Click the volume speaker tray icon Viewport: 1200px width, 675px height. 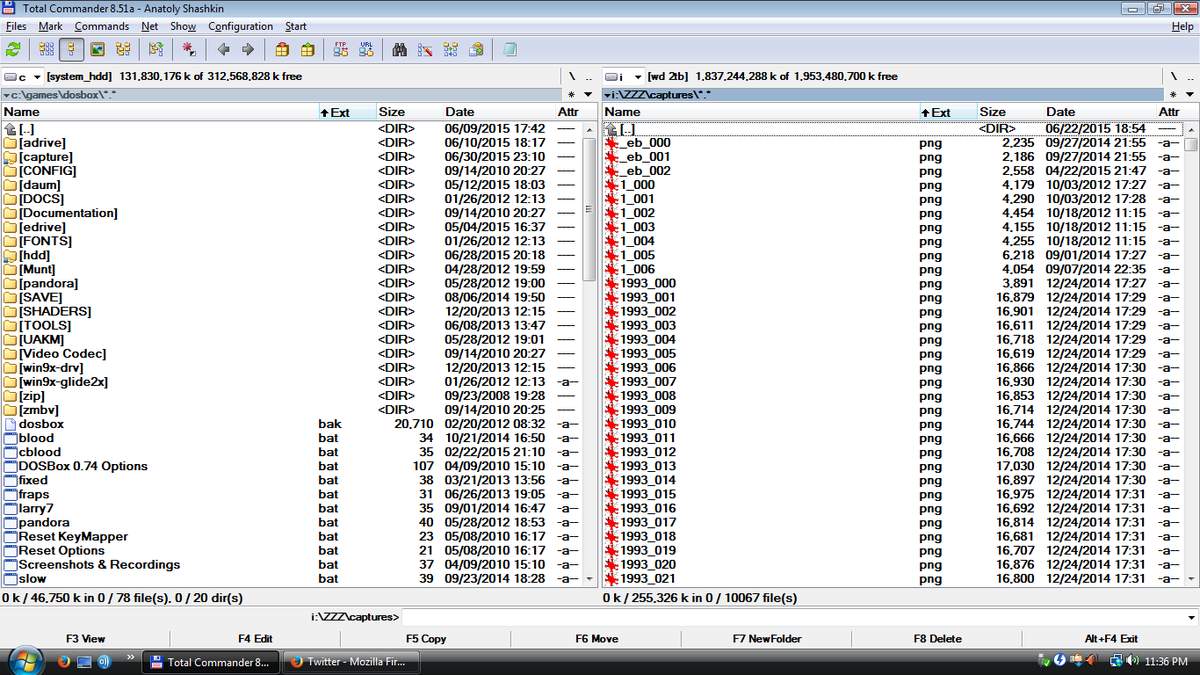pyautogui.click(x=1132, y=661)
